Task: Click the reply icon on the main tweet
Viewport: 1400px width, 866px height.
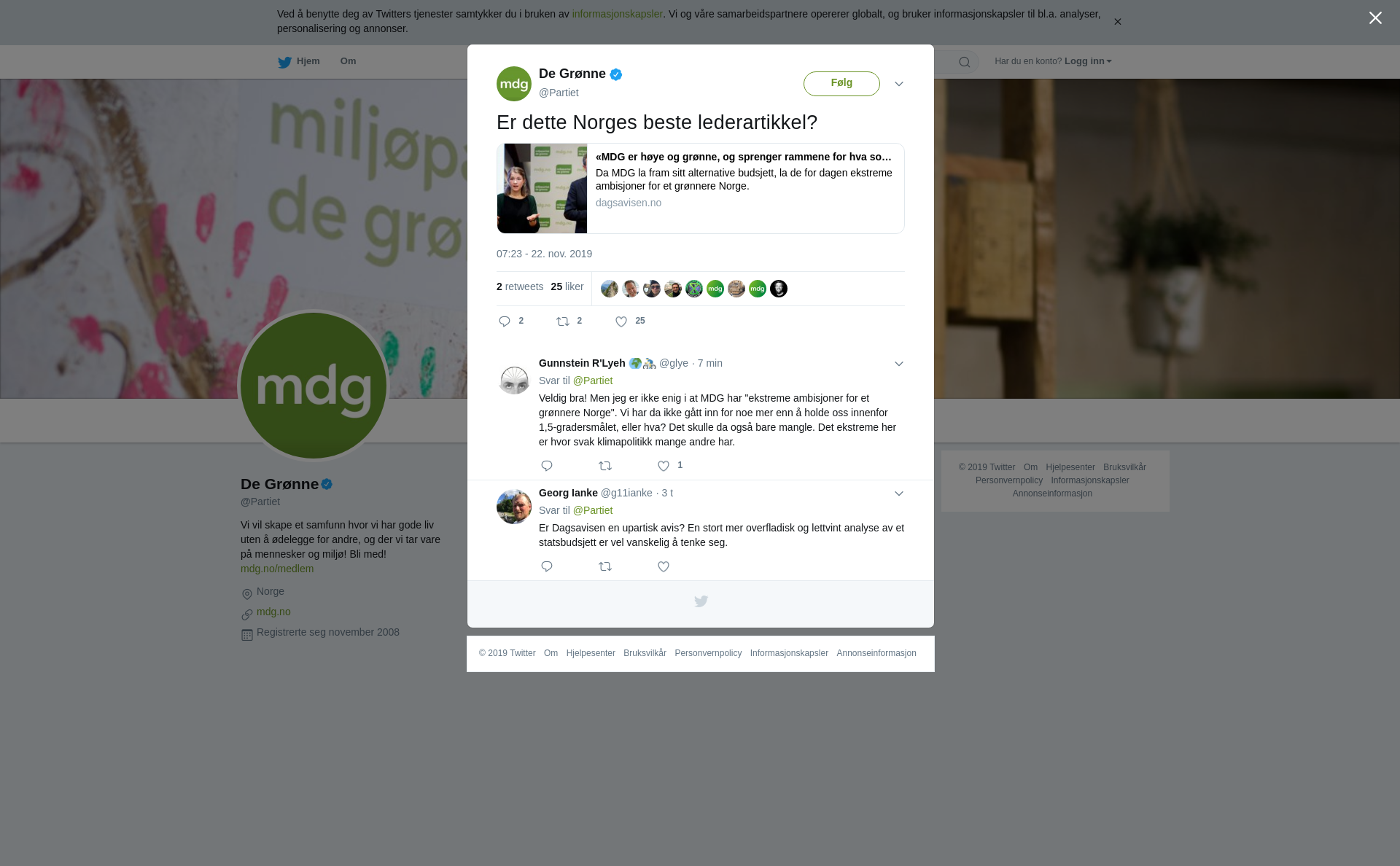Action: point(505,321)
